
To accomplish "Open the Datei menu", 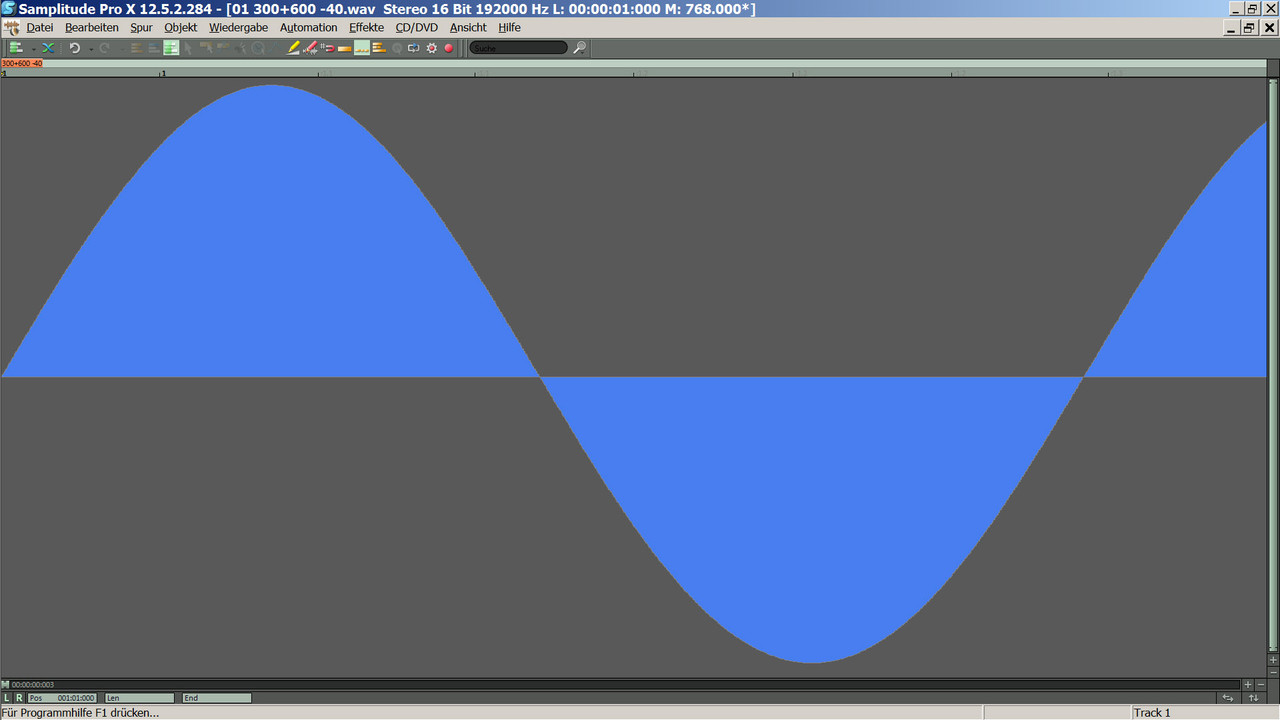I will click(40, 28).
